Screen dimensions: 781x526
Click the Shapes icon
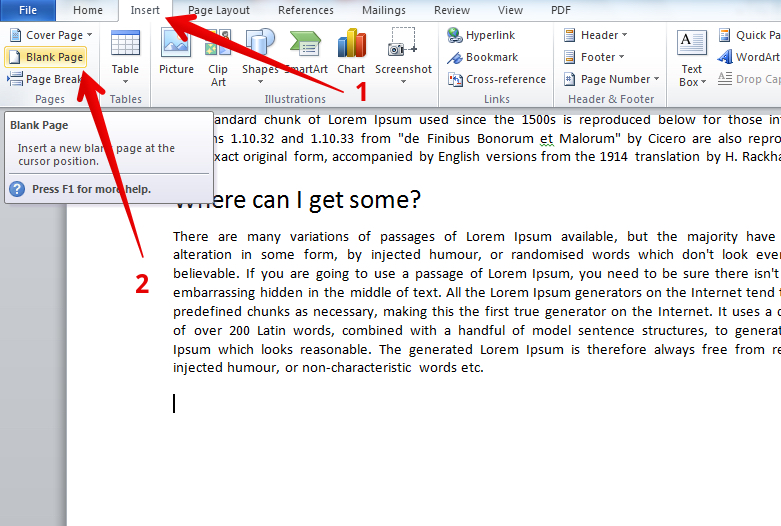260,42
